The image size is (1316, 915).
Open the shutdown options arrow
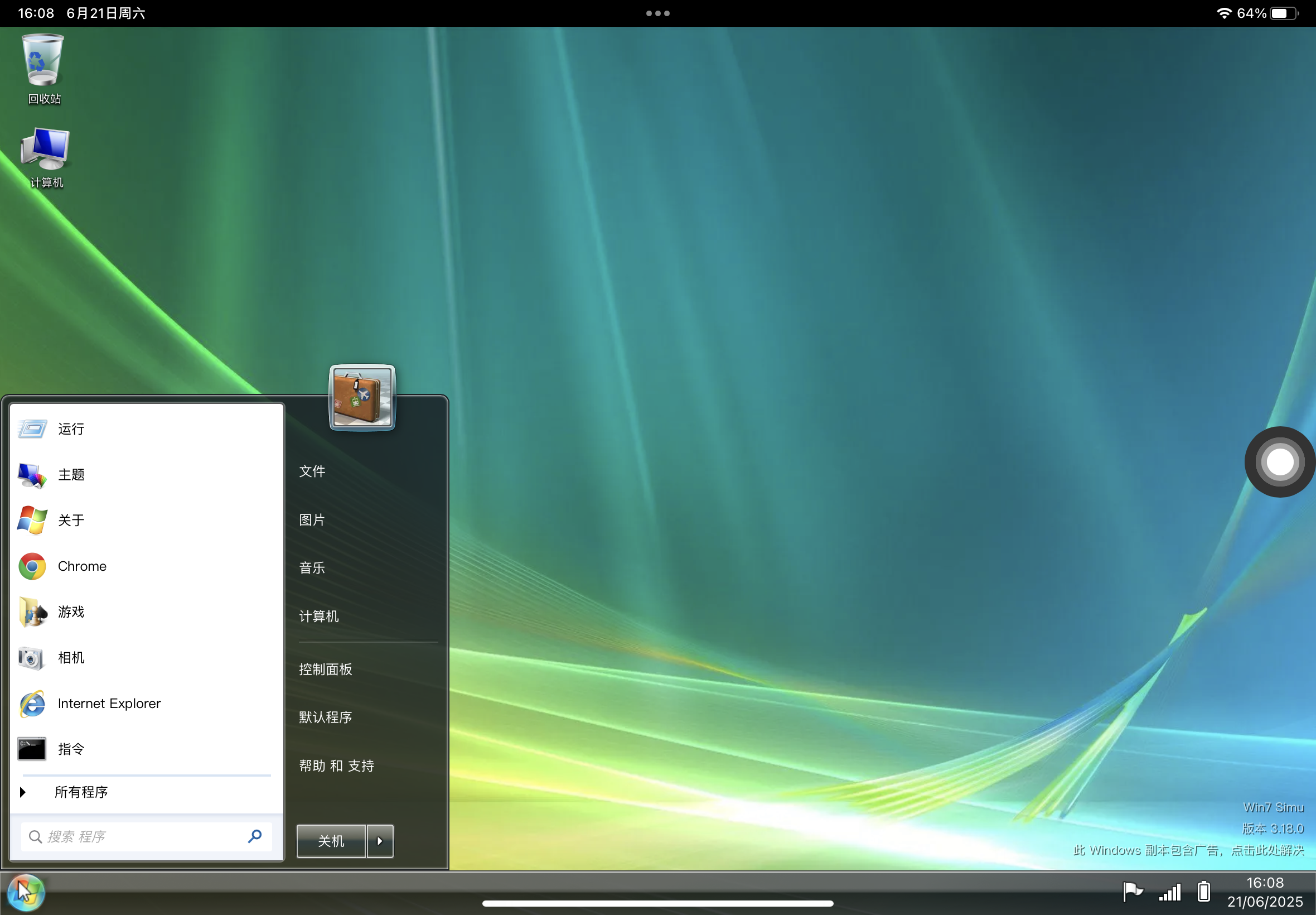(380, 841)
